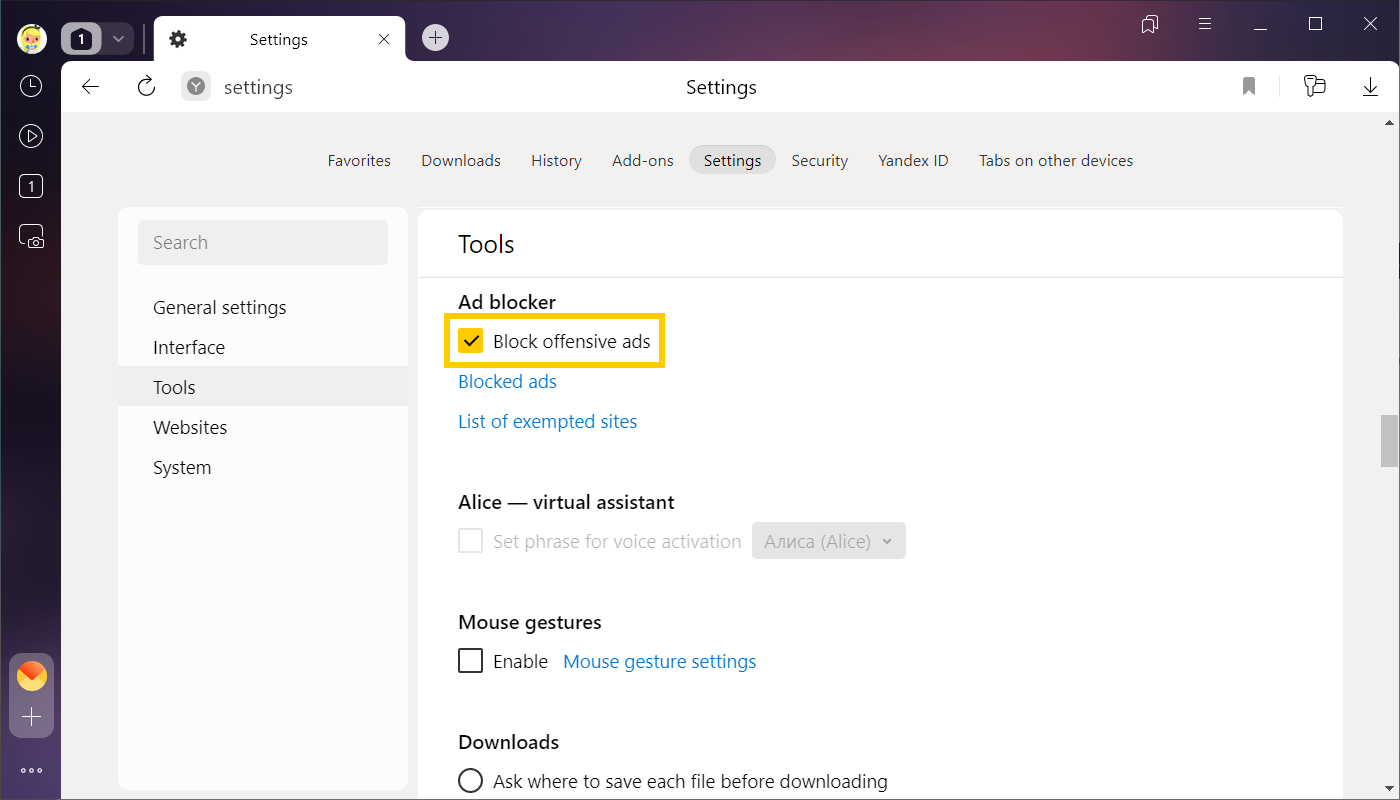Expand the tab group dropdown arrow
This screenshot has width=1400, height=800.
click(118, 39)
